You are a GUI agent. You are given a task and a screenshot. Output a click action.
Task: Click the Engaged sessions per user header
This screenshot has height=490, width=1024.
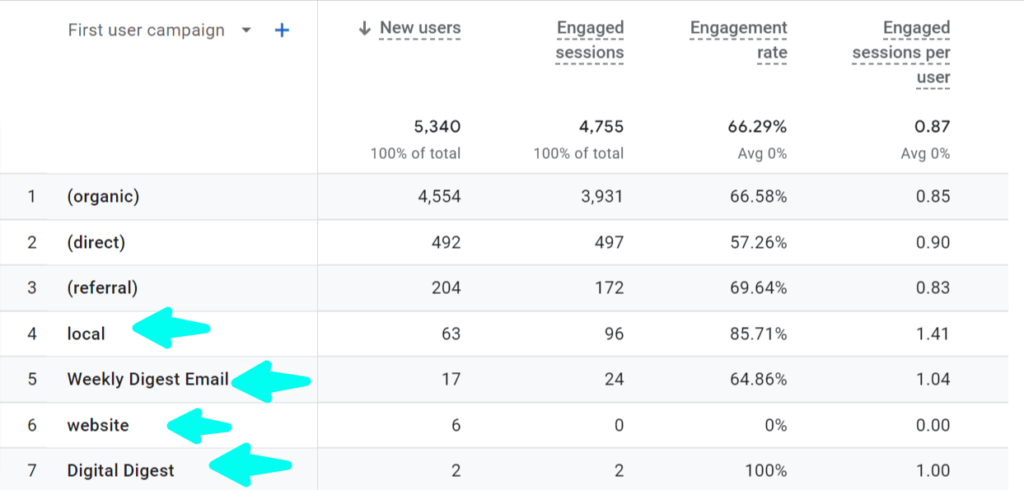pyautogui.click(x=901, y=52)
